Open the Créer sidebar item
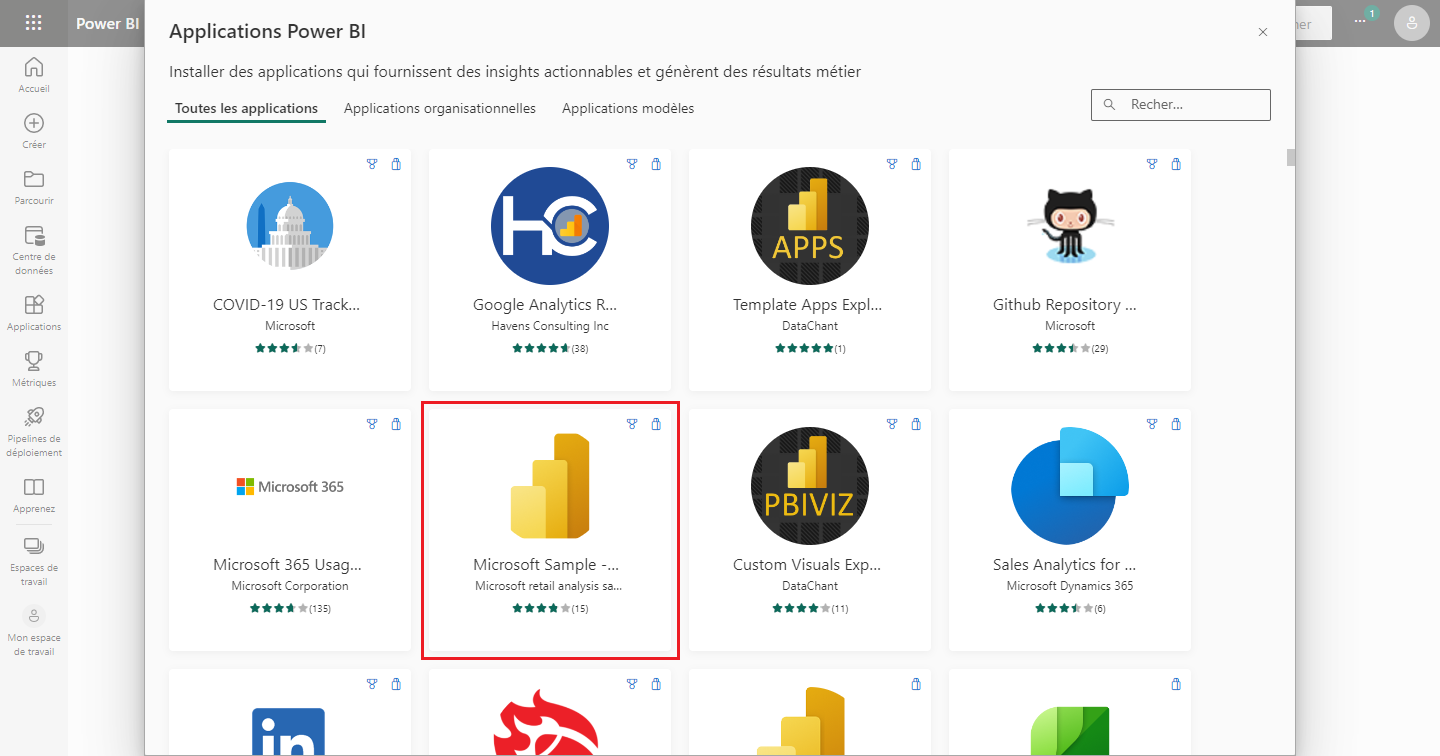The height and width of the screenshot is (756, 1440). pyautogui.click(x=34, y=131)
